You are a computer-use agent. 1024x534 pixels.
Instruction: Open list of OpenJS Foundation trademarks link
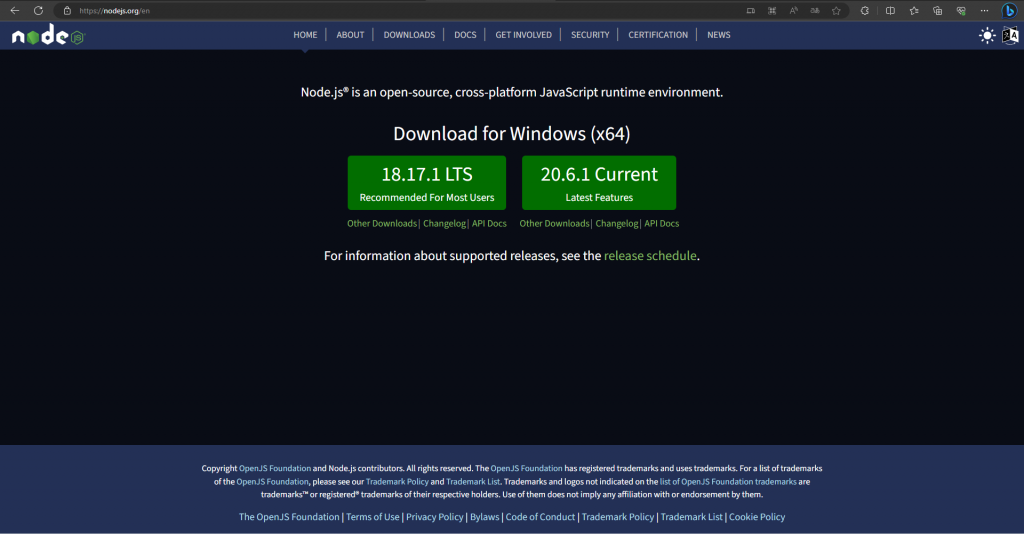click(x=728, y=481)
